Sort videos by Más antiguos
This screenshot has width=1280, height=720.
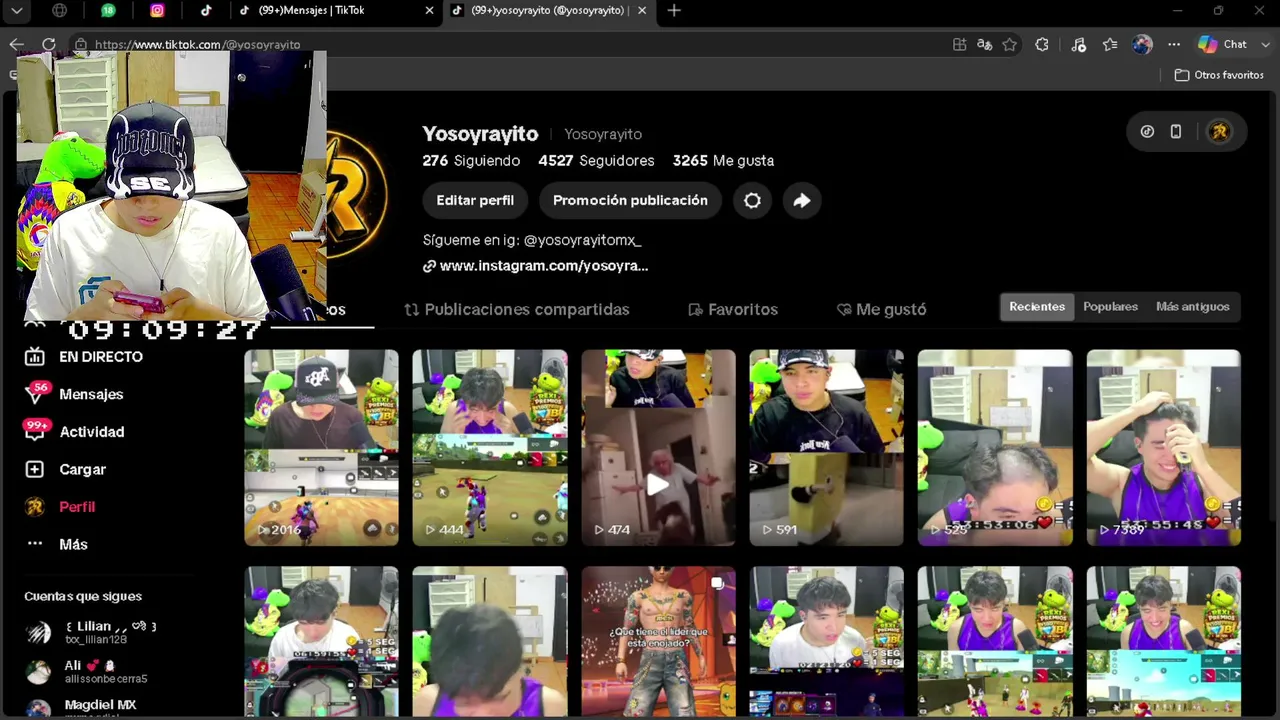(x=1192, y=307)
